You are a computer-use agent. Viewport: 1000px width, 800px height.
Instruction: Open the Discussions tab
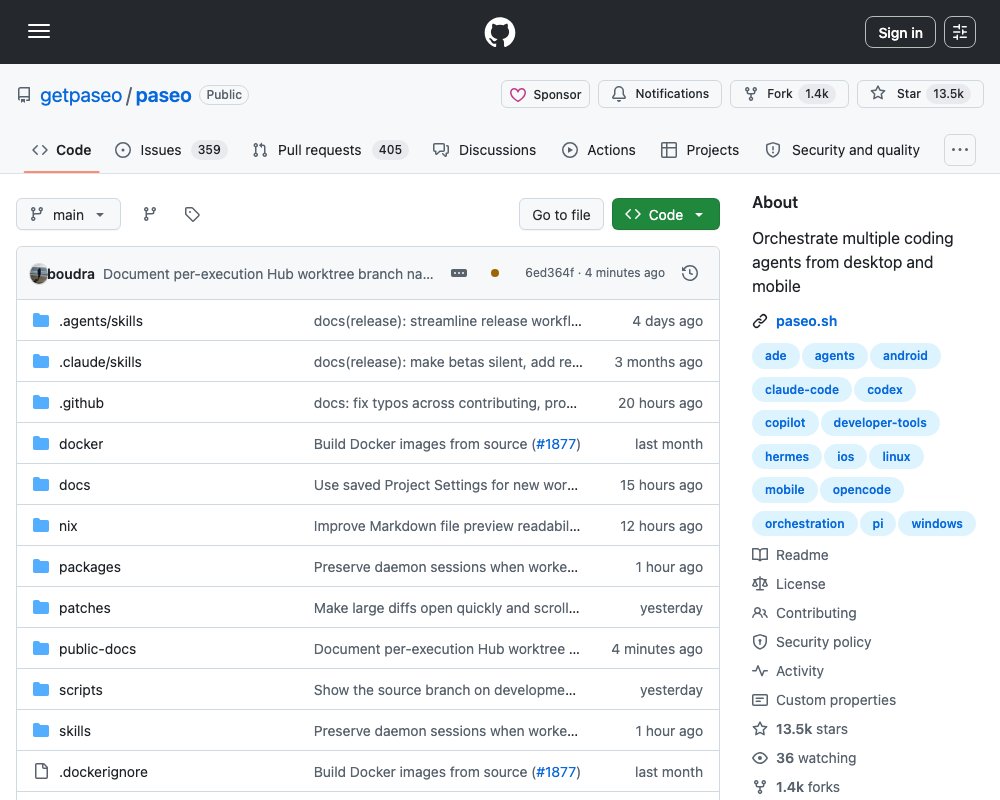point(485,150)
